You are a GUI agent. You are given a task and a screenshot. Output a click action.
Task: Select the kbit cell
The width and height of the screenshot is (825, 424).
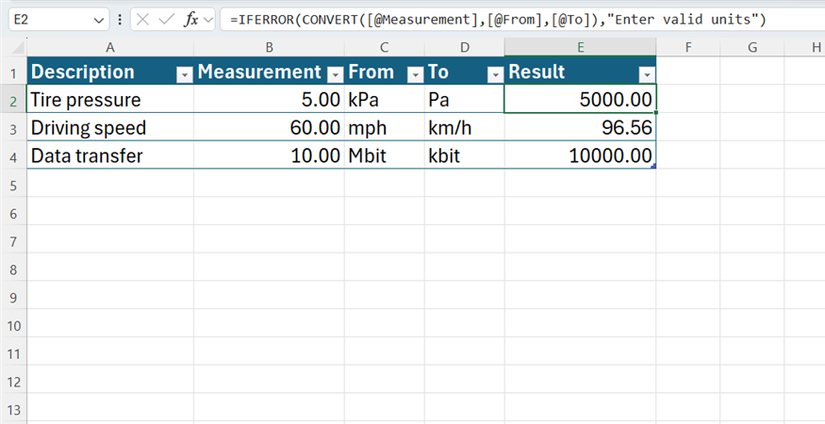point(465,156)
